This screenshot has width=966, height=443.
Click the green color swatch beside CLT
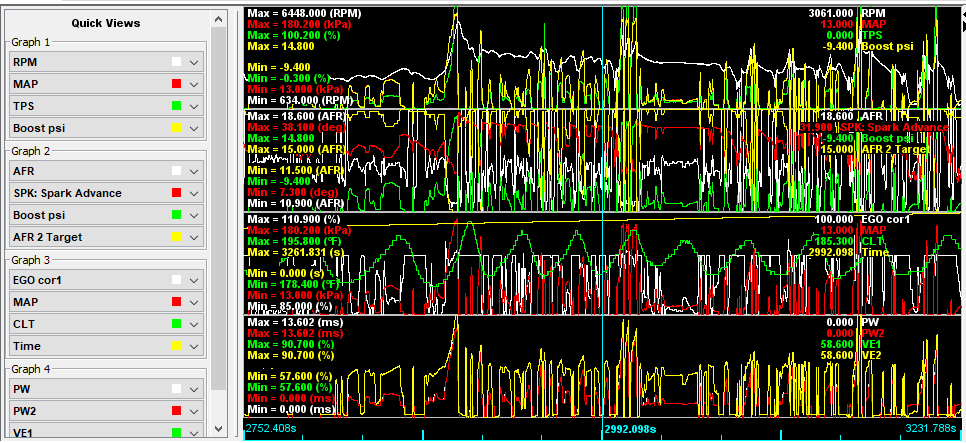[x=178, y=323]
